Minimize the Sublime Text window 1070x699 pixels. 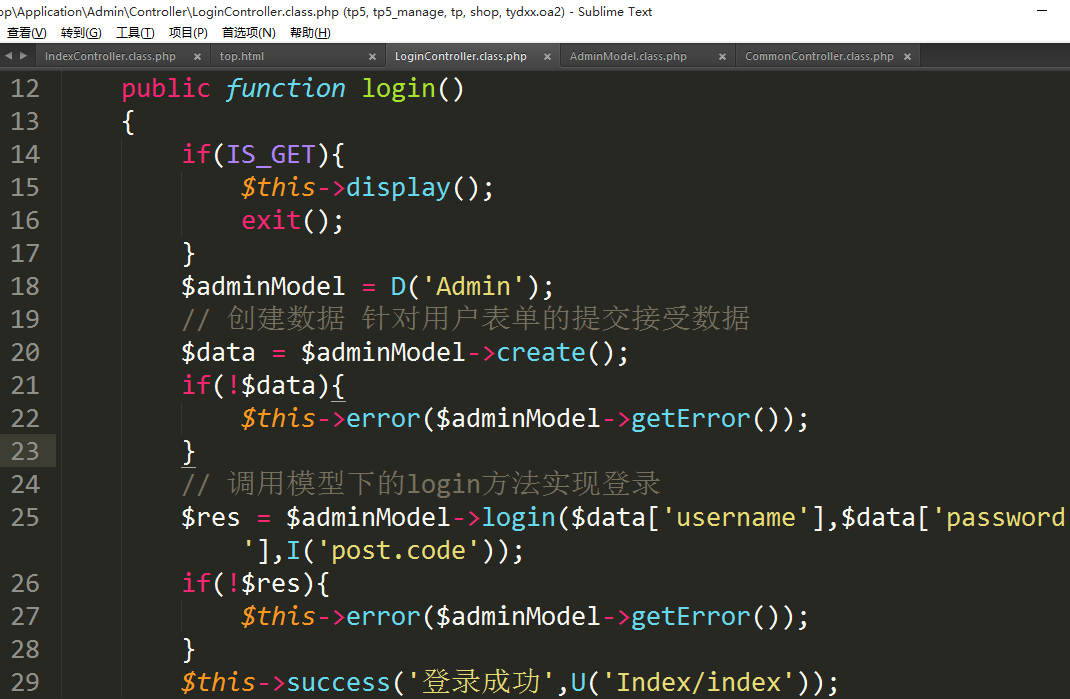pyautogui.click(x=1042, y=10)
